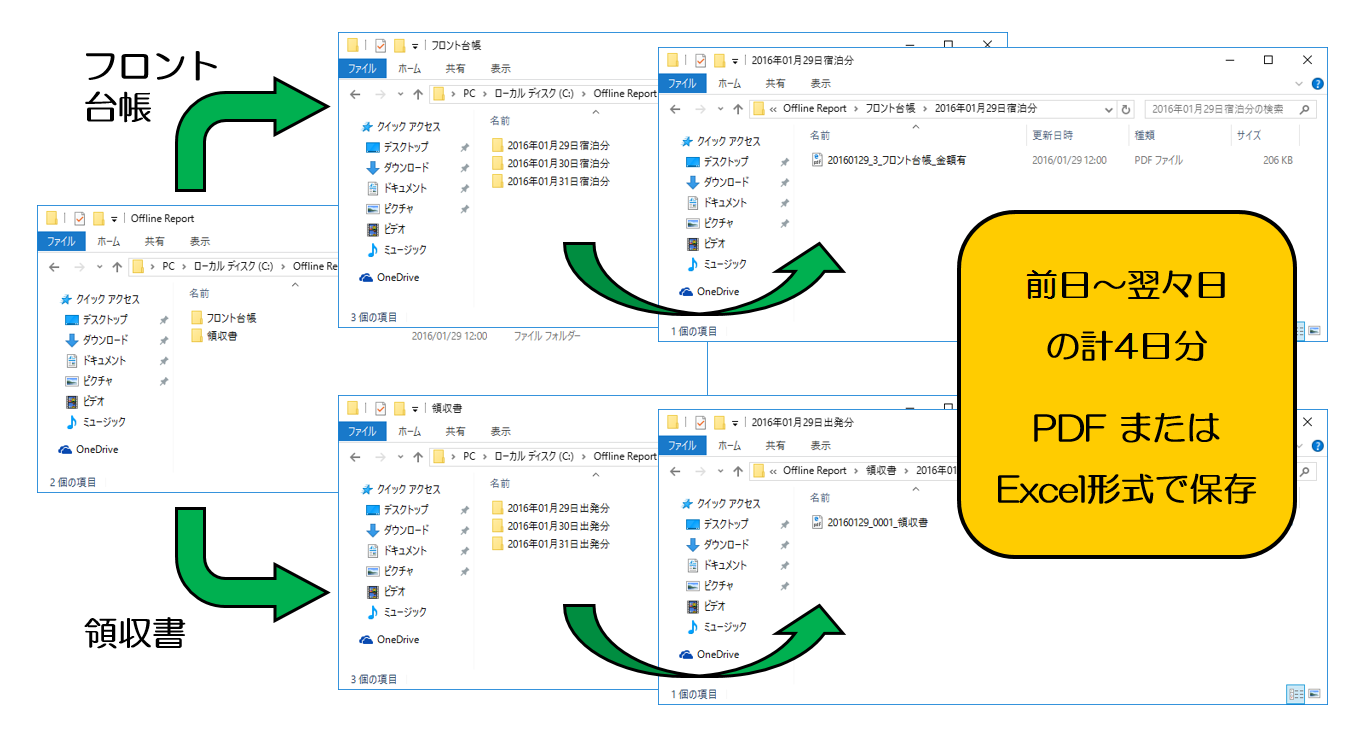This screenshot has width=1345, height=733.
Task: Go forward in the Offline Report window
Action: tap(78, 267)
